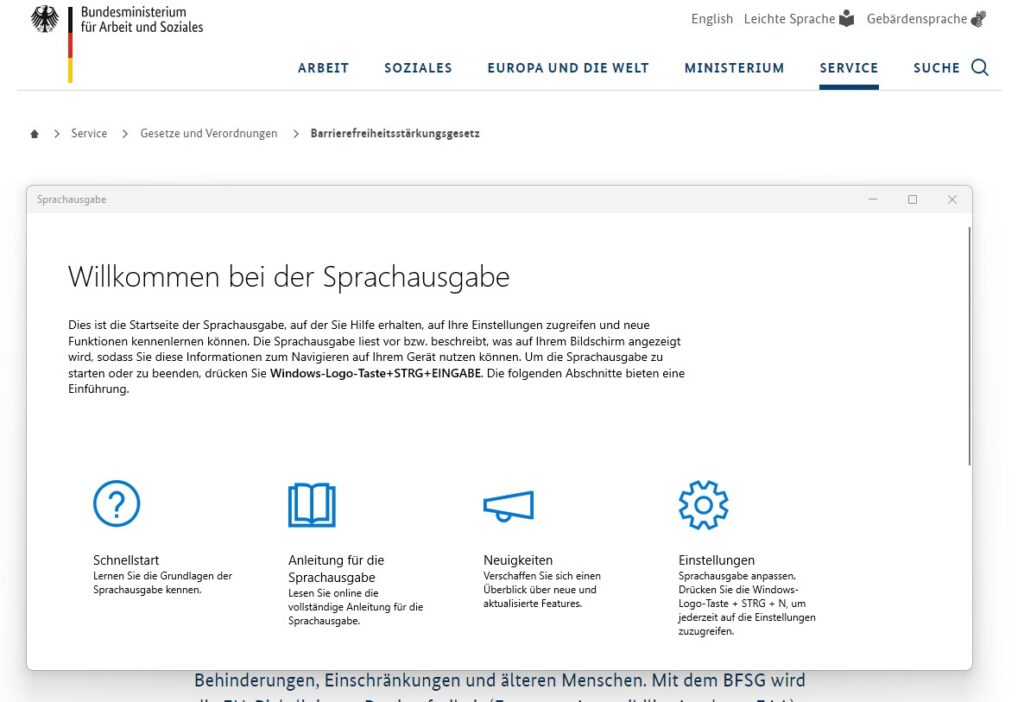Maximize the Sprachausgabe window
This screenshot has height=702, width=1024.
pos(912,200)
